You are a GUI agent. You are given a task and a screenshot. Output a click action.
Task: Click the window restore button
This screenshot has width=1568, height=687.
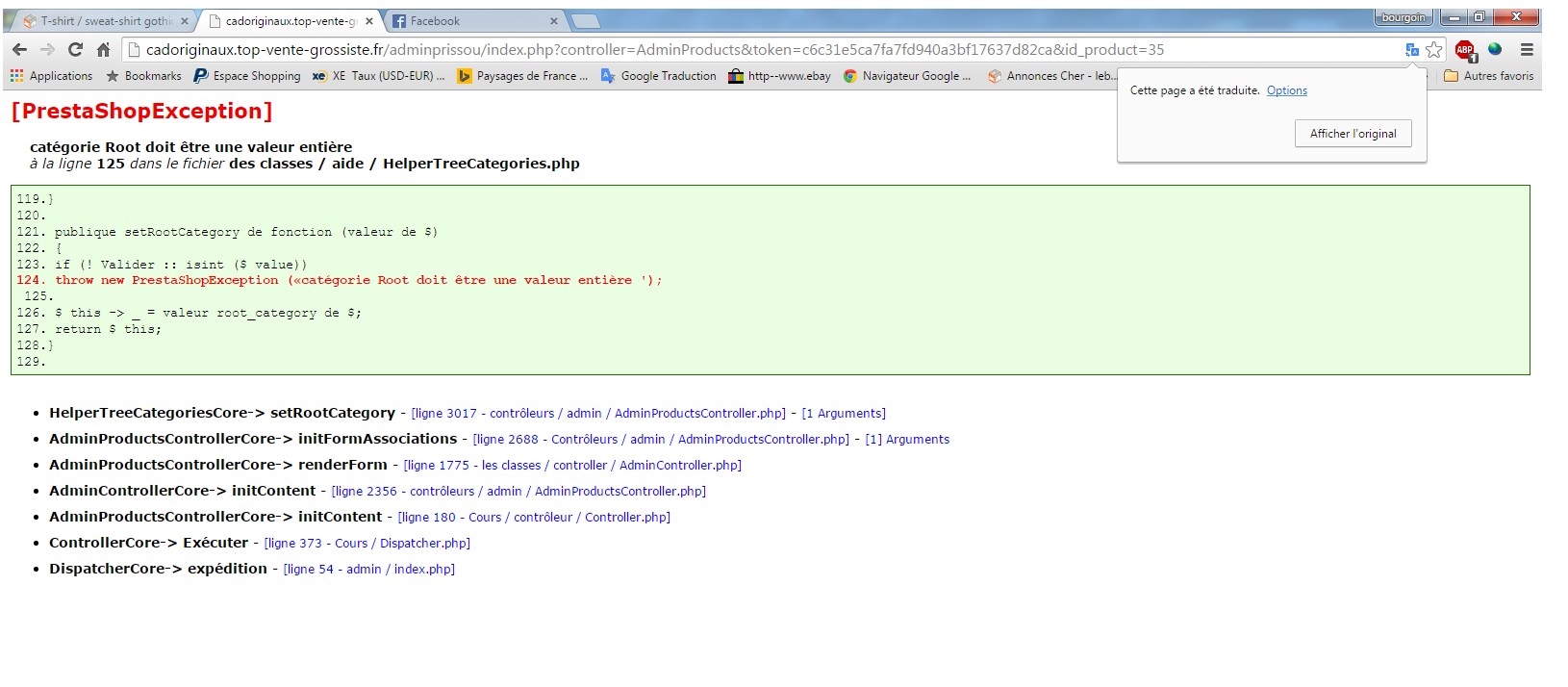(x=1479, y=17)
